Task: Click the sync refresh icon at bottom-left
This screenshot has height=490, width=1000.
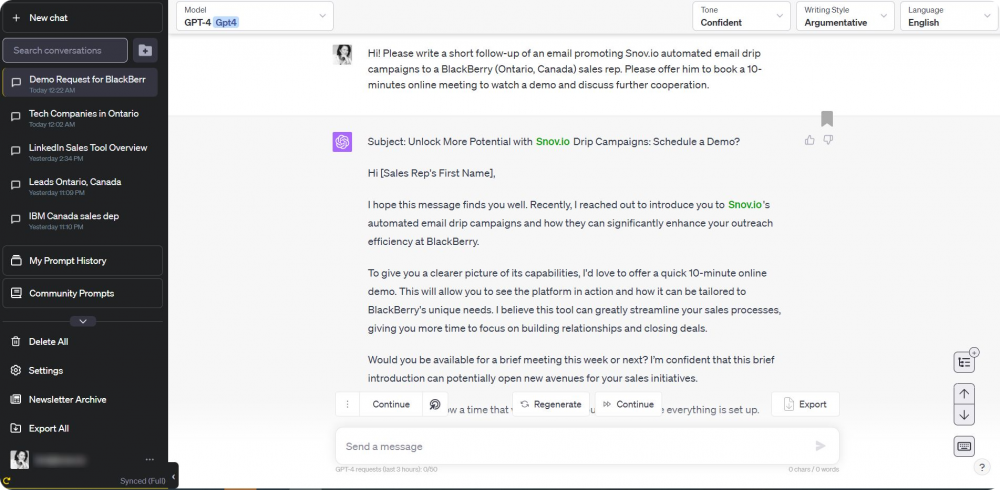Action: tap(6, 480)
